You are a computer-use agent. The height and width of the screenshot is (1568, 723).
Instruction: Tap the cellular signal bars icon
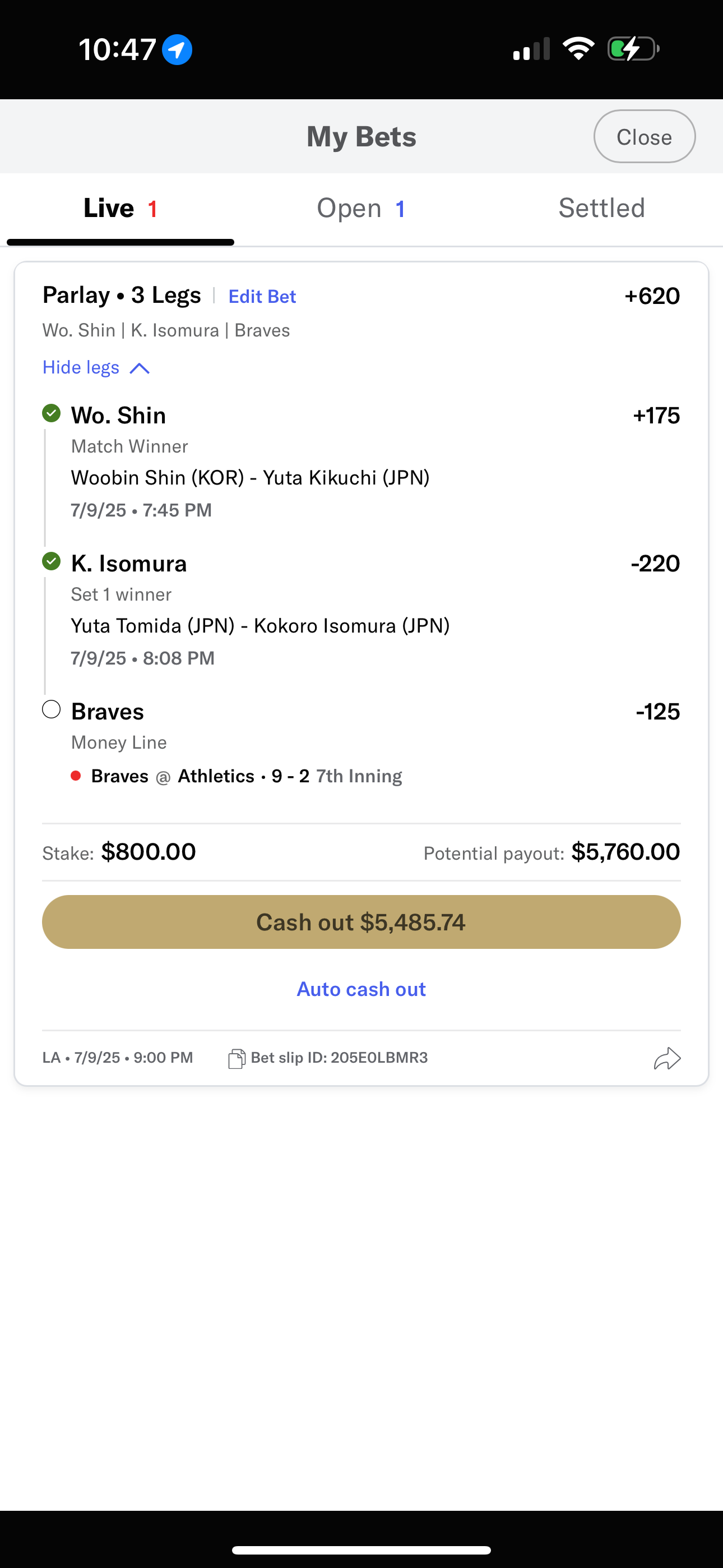pos(531,49)
